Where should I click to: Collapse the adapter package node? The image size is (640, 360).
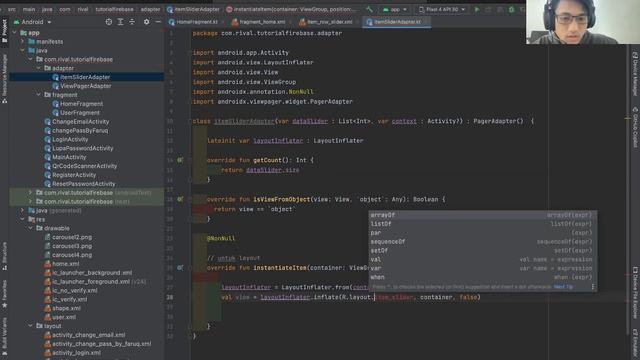click(39, 68)
